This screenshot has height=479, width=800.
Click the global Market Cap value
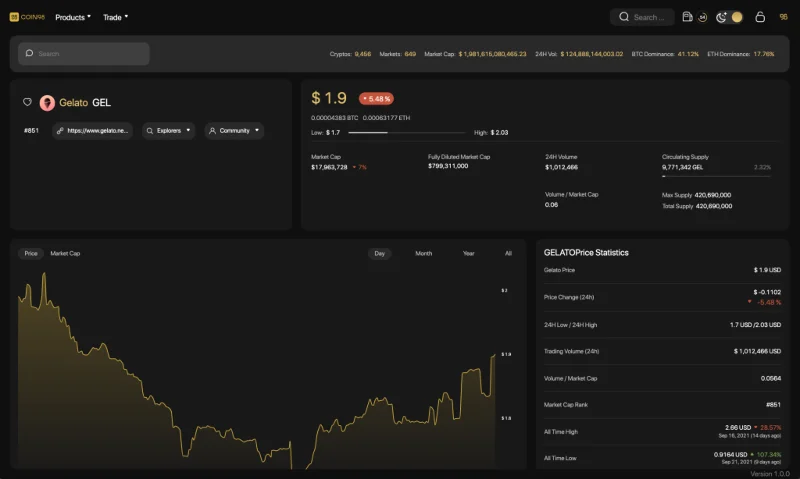[x=492, y=54]
